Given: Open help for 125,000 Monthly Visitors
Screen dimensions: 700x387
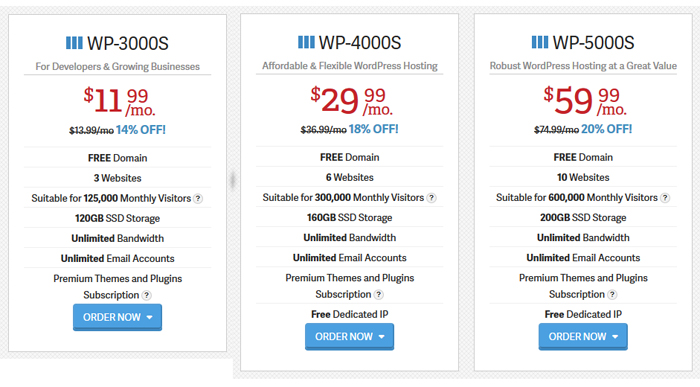Looking at the screenshot, I should point(198,199).
